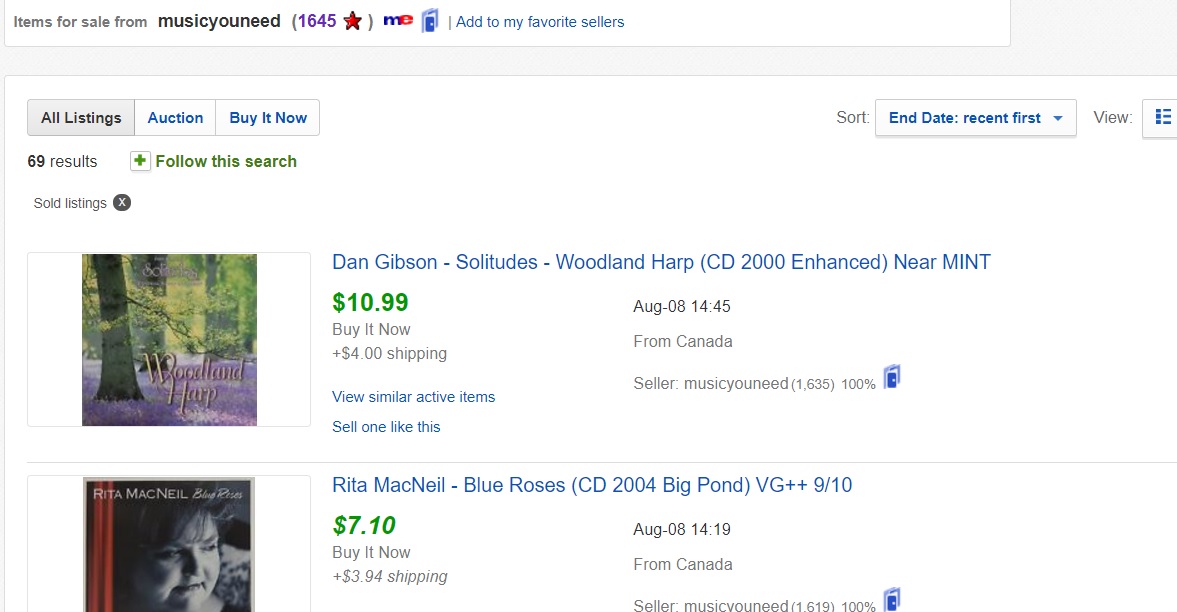The height and width of the screenshot is (612, 1177).
Task: Click store icon beside Woodland Harp seller
Action: (892, 378)
